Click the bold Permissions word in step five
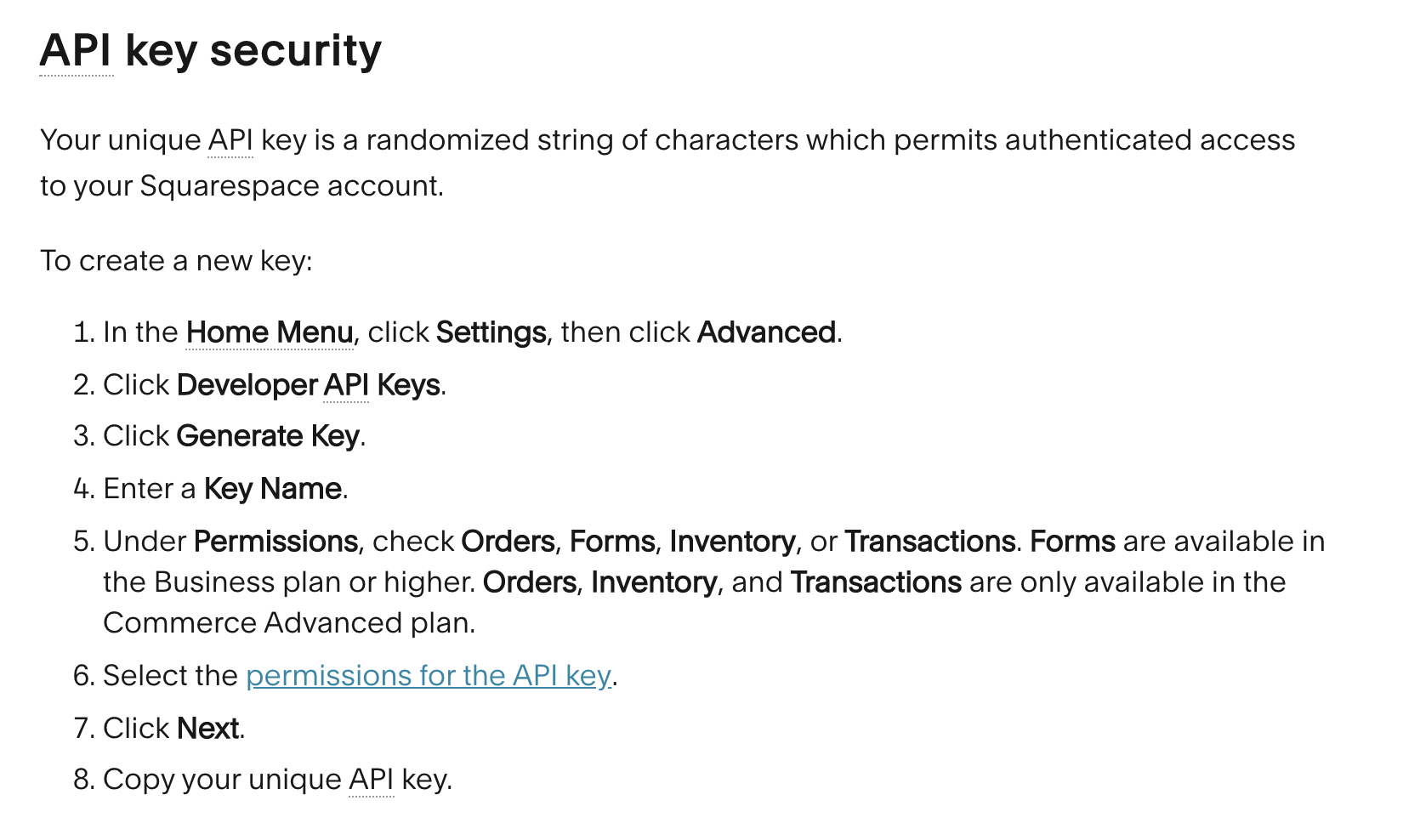1403x840 pixels. (x=275, y=542)
